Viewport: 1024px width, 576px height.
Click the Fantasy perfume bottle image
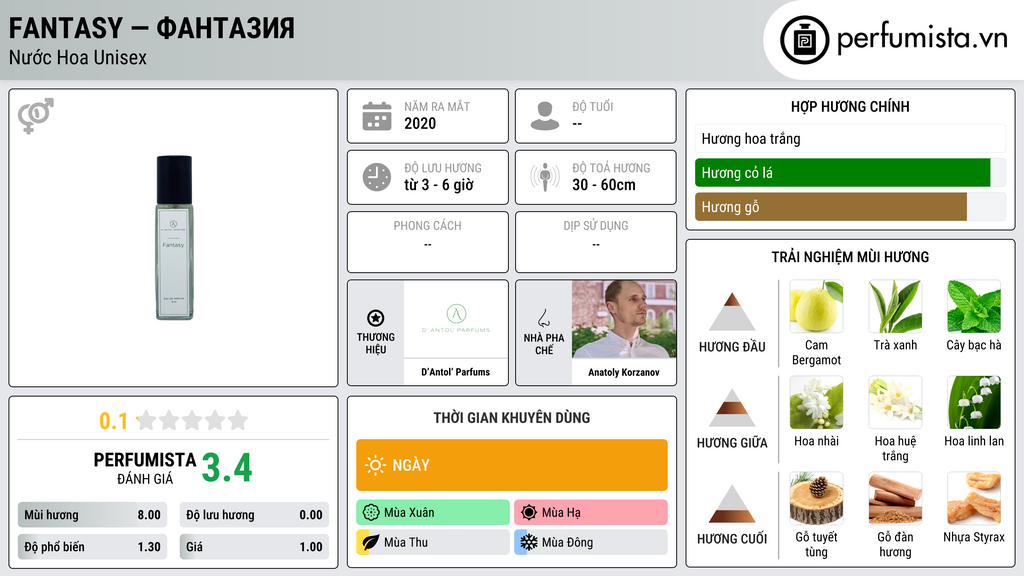174,238
